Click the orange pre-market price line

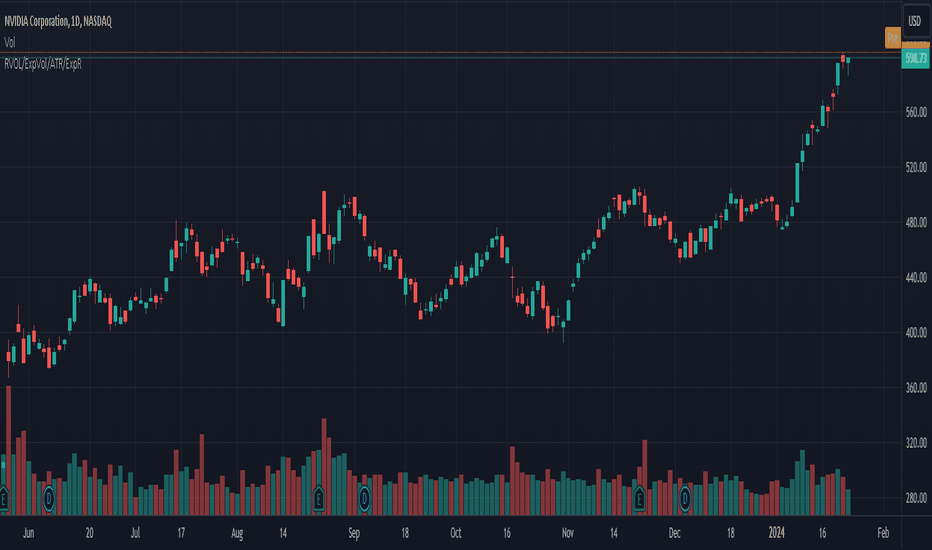pos(451,53)
